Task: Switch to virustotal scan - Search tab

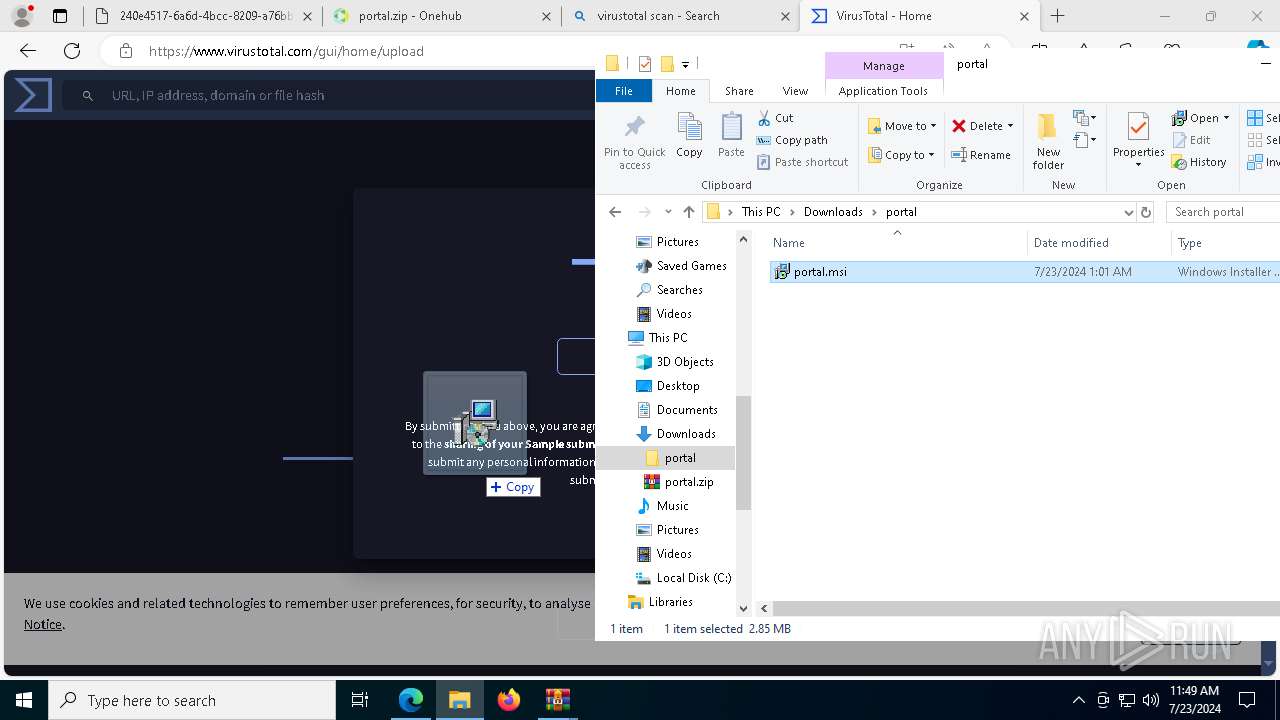Action: point(679,16)
